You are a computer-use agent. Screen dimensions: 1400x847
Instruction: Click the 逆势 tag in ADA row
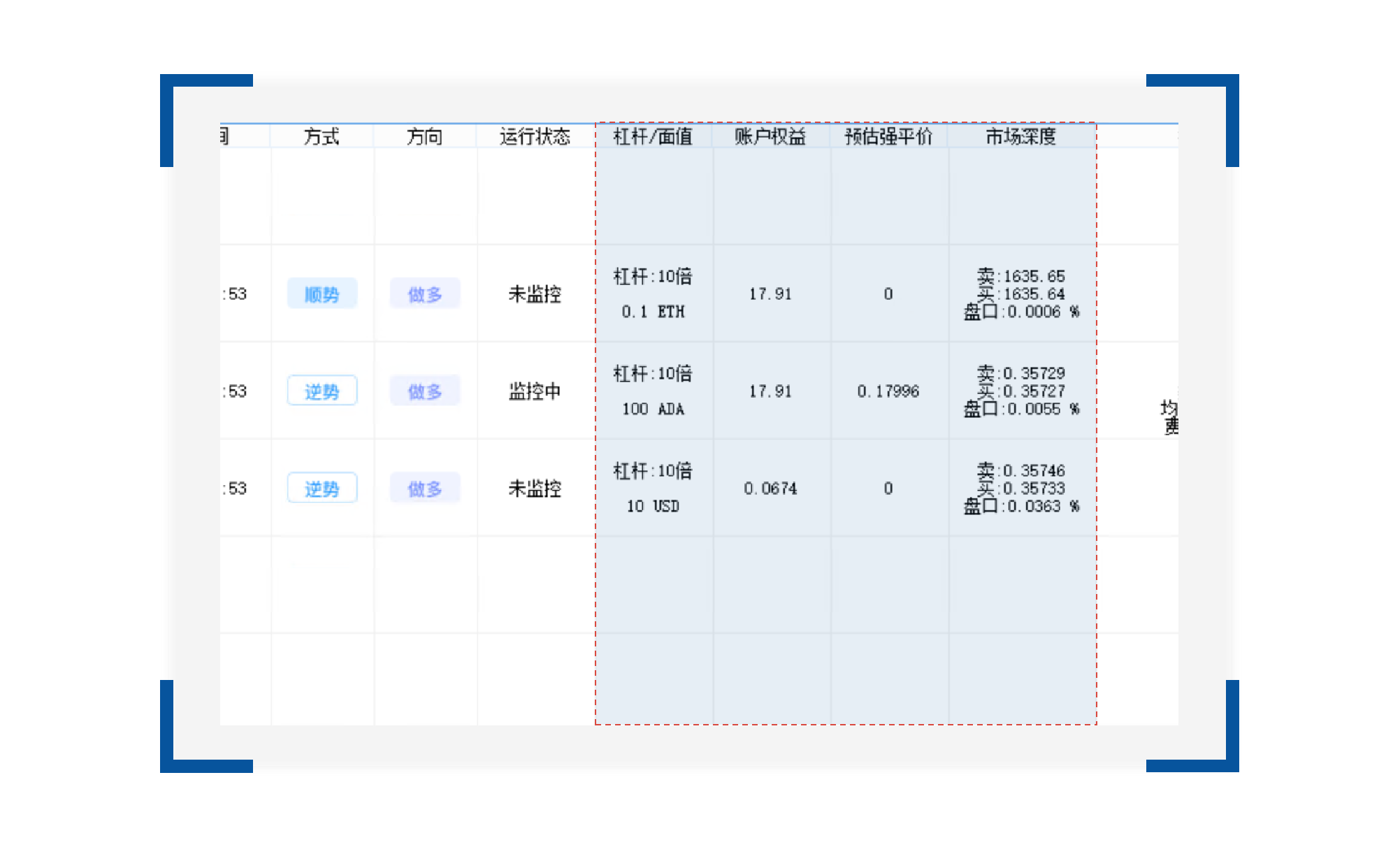(322, 391)
